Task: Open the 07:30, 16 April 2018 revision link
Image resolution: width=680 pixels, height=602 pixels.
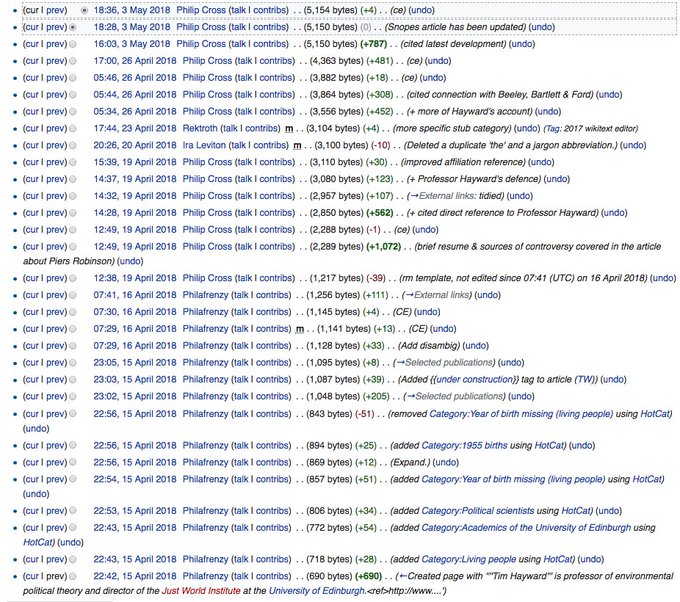Action: (x=135, y=312)
